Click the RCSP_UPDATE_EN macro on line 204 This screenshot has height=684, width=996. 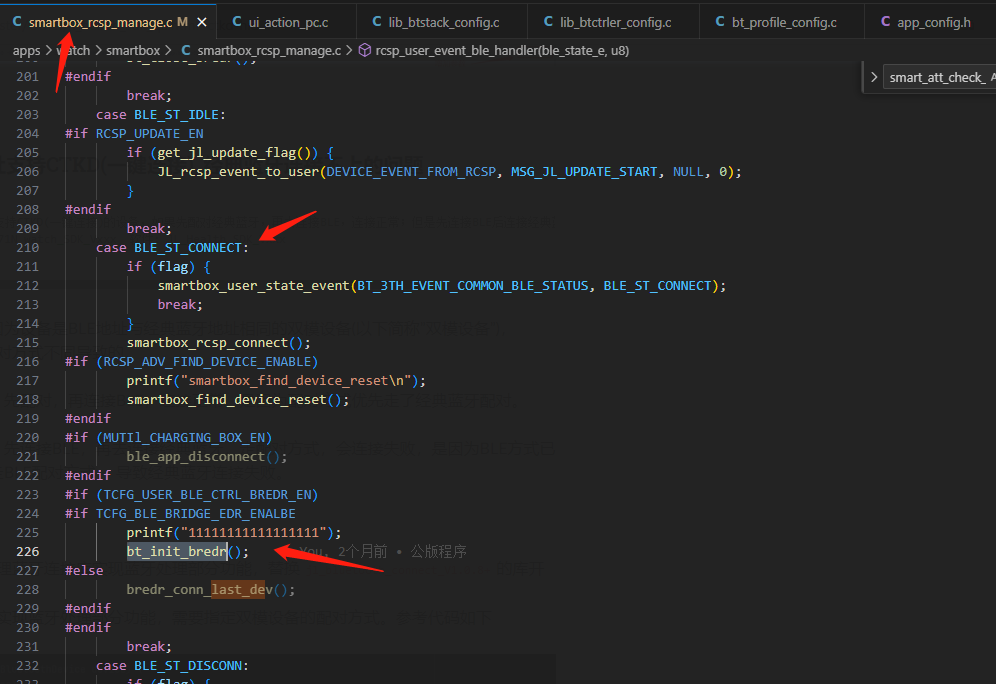coord(150,134)
